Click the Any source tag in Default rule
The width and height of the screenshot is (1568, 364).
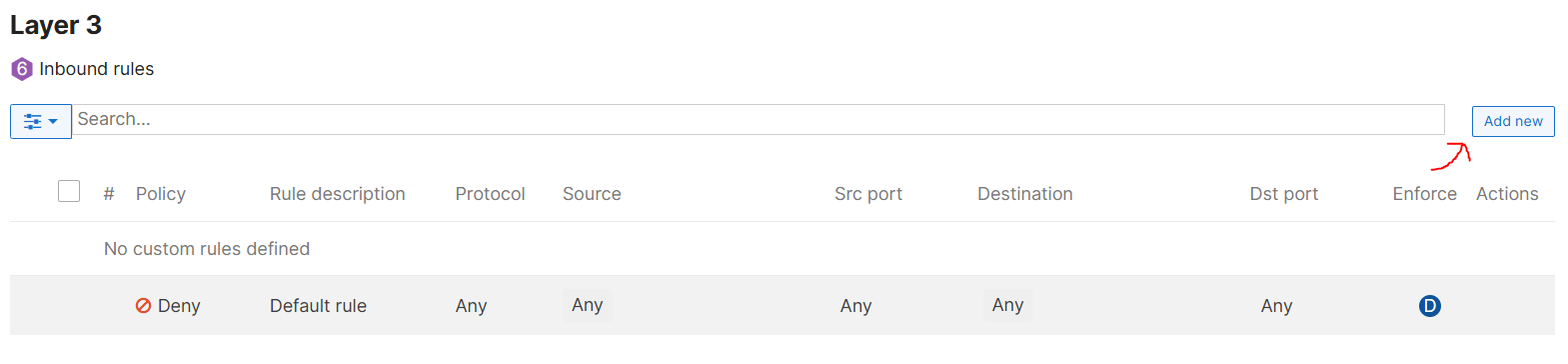point(588,305)
